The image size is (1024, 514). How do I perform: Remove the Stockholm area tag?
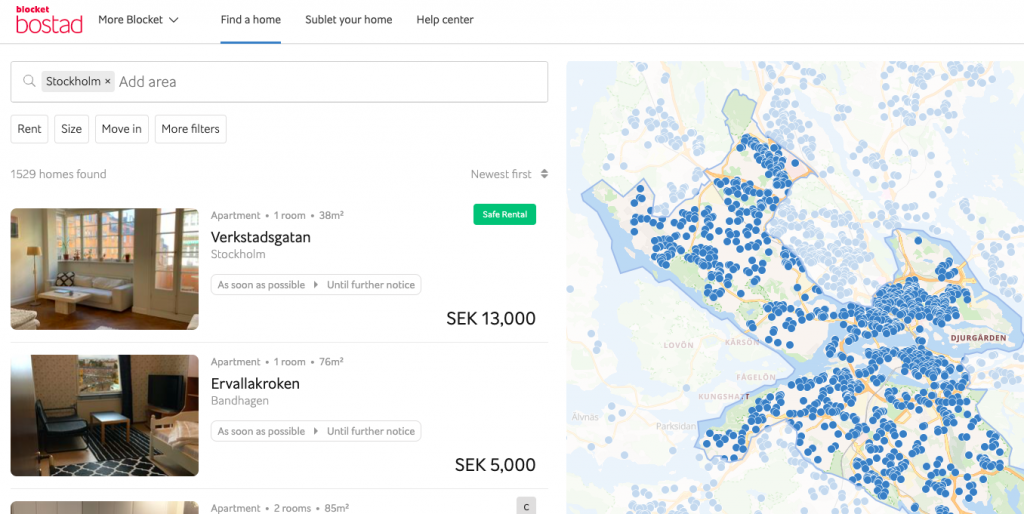point(108,82)
